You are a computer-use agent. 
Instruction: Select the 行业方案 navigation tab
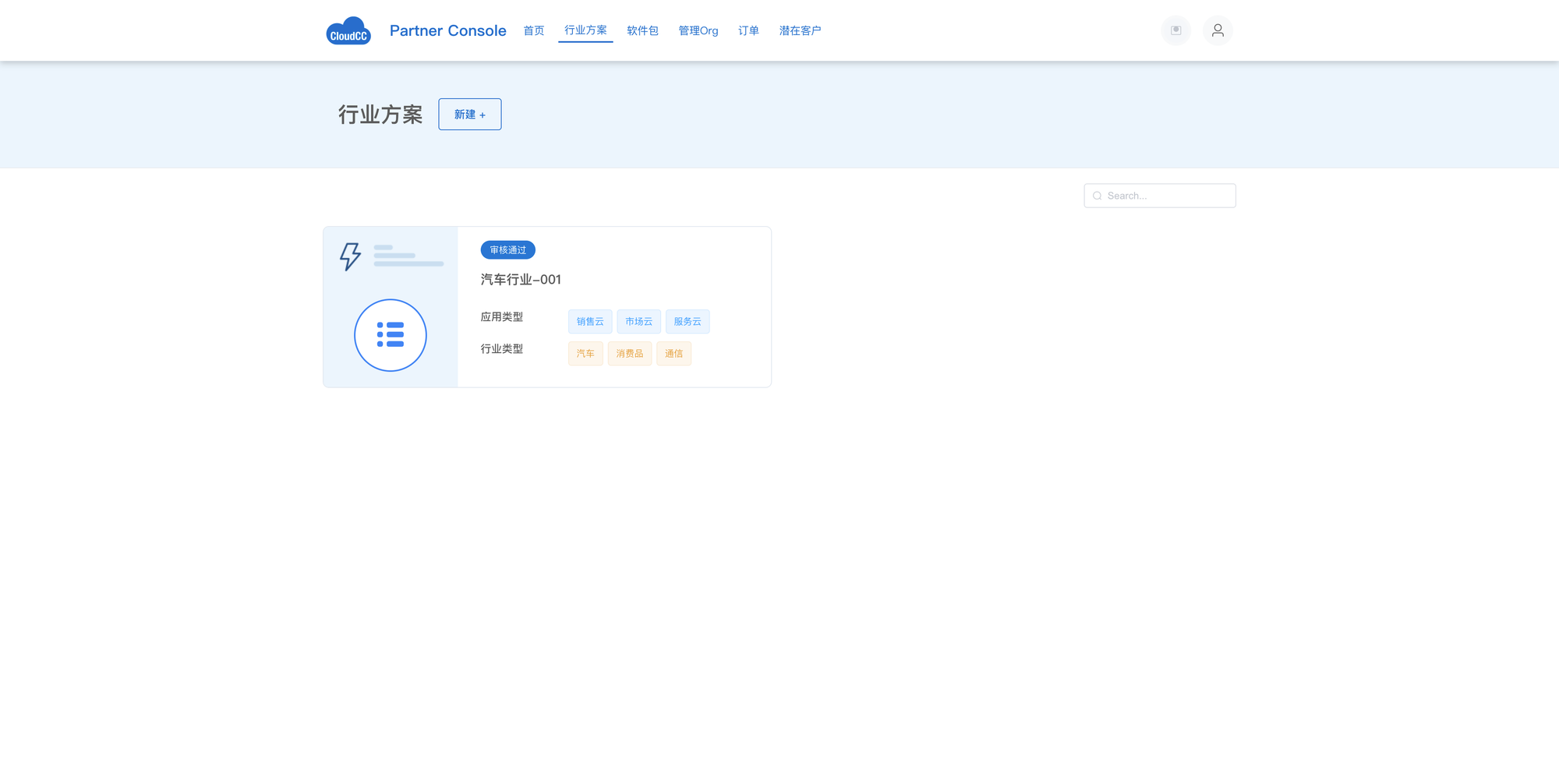tap(585, 30)
